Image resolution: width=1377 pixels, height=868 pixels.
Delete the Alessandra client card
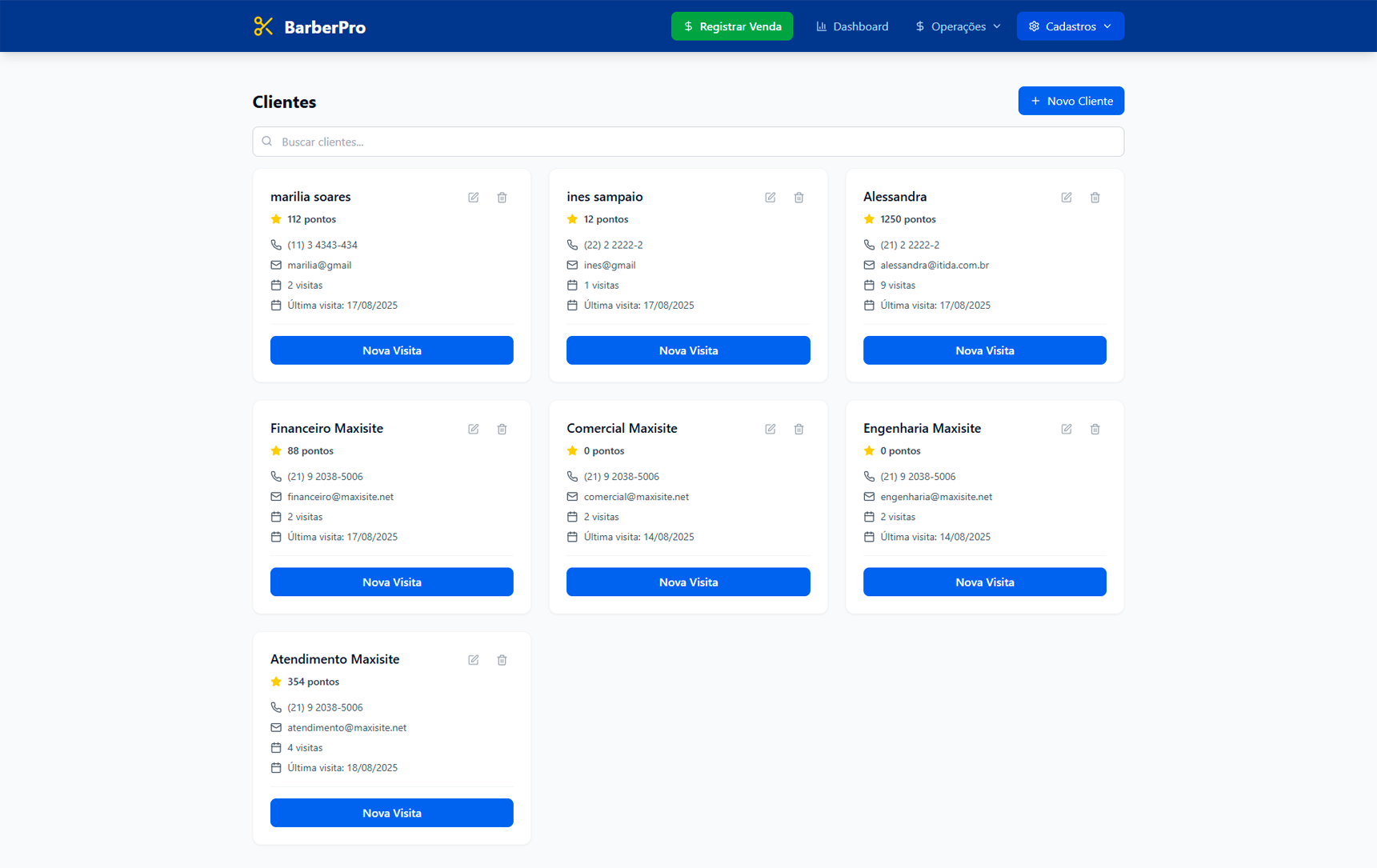[1095, 198]
